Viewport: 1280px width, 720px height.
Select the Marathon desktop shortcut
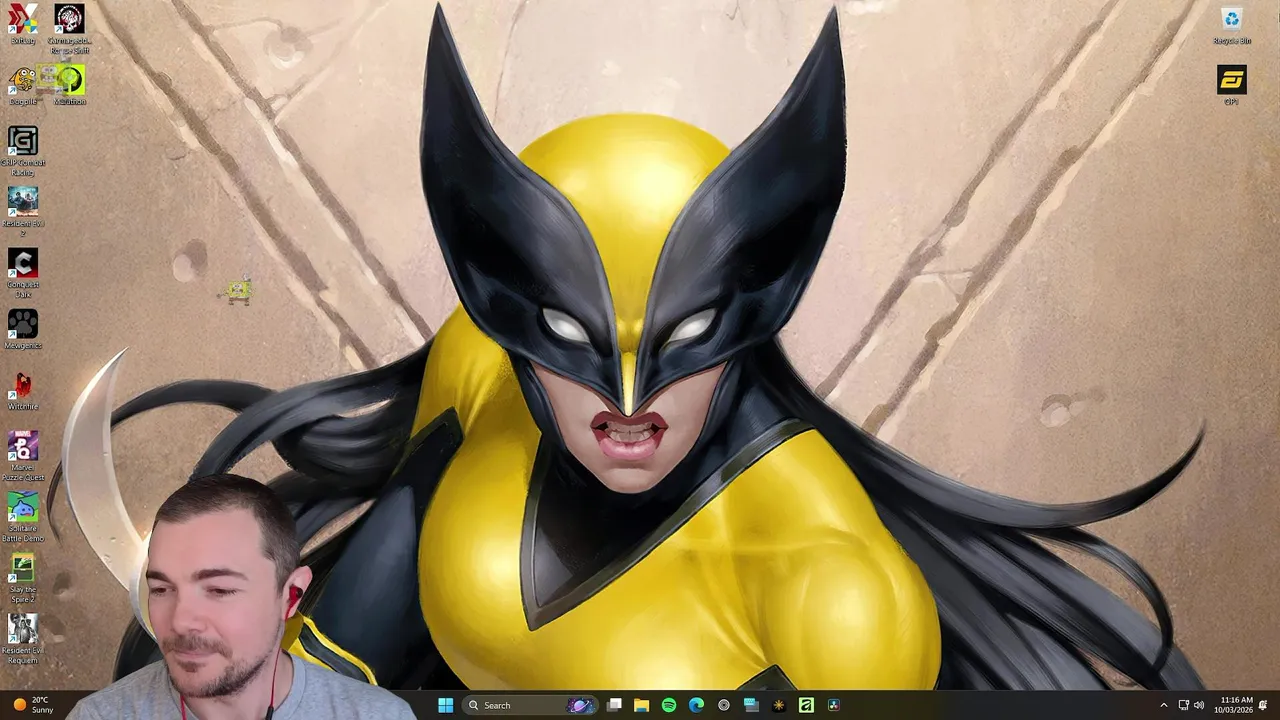click(69, 85)
